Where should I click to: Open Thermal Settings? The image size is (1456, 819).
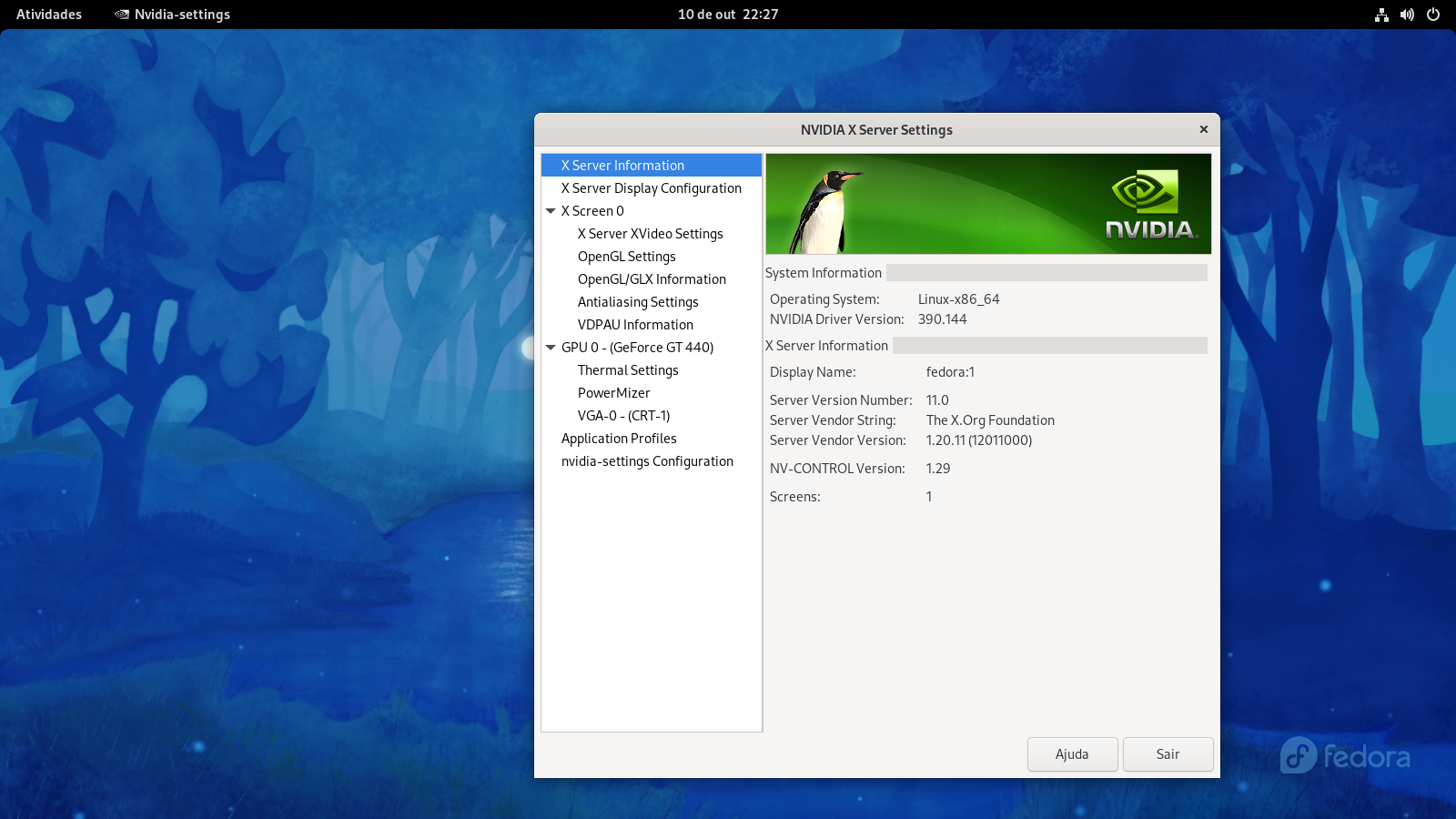628,370
